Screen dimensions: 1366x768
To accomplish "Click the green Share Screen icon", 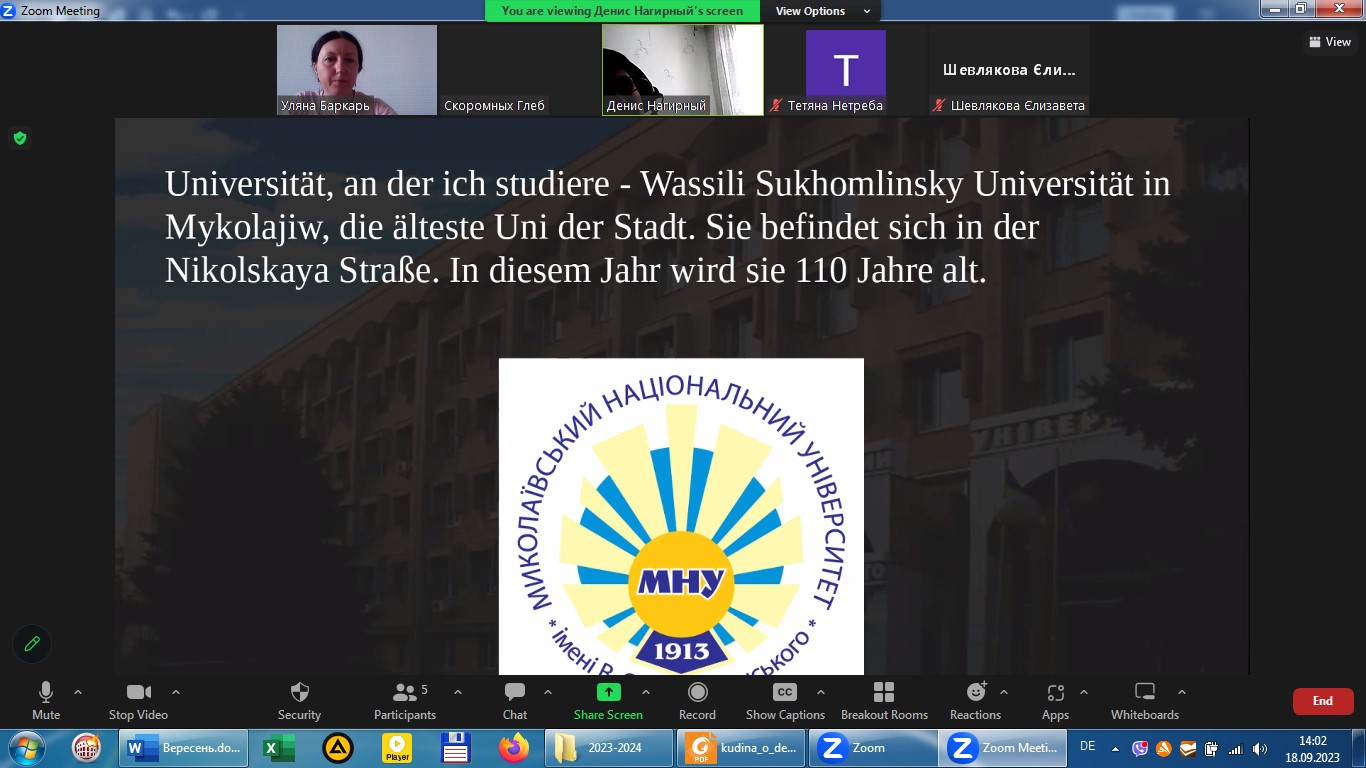I will pos(608,692).
